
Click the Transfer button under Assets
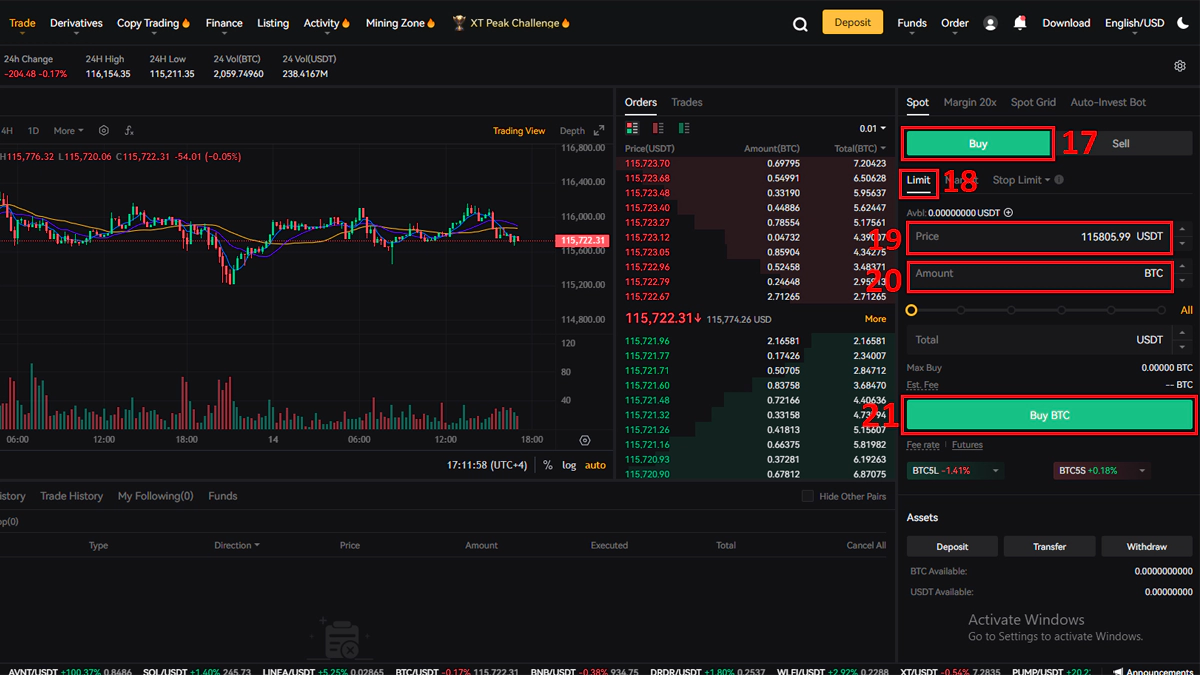click(1050, 547)
